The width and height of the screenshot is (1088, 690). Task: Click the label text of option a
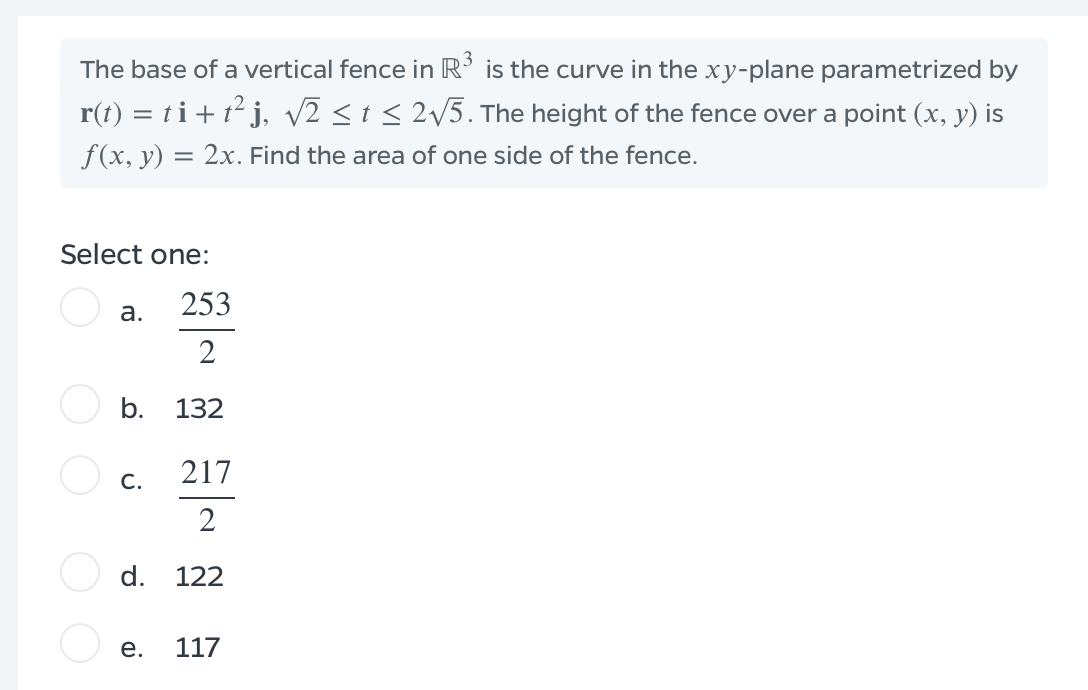pyautogui.click(x=130, y=313)
